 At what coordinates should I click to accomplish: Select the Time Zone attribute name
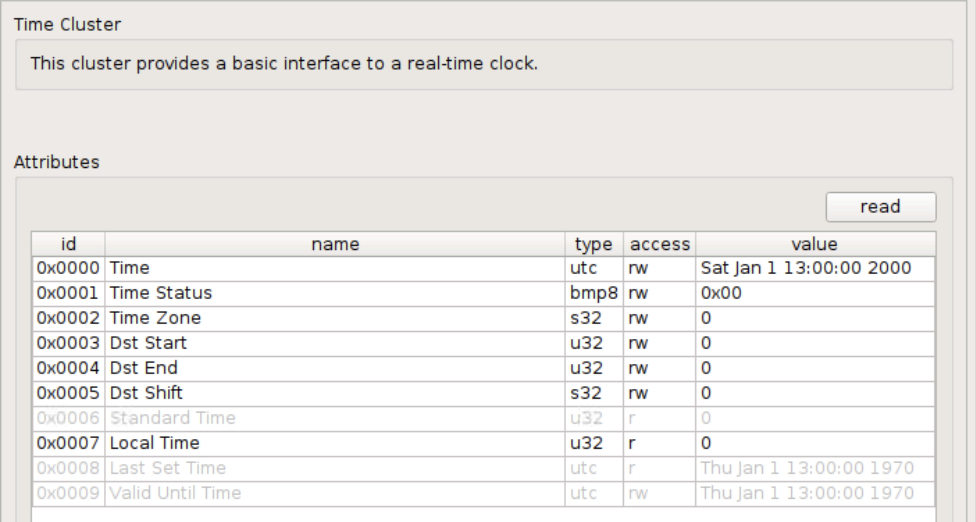[x=335, y=318]
